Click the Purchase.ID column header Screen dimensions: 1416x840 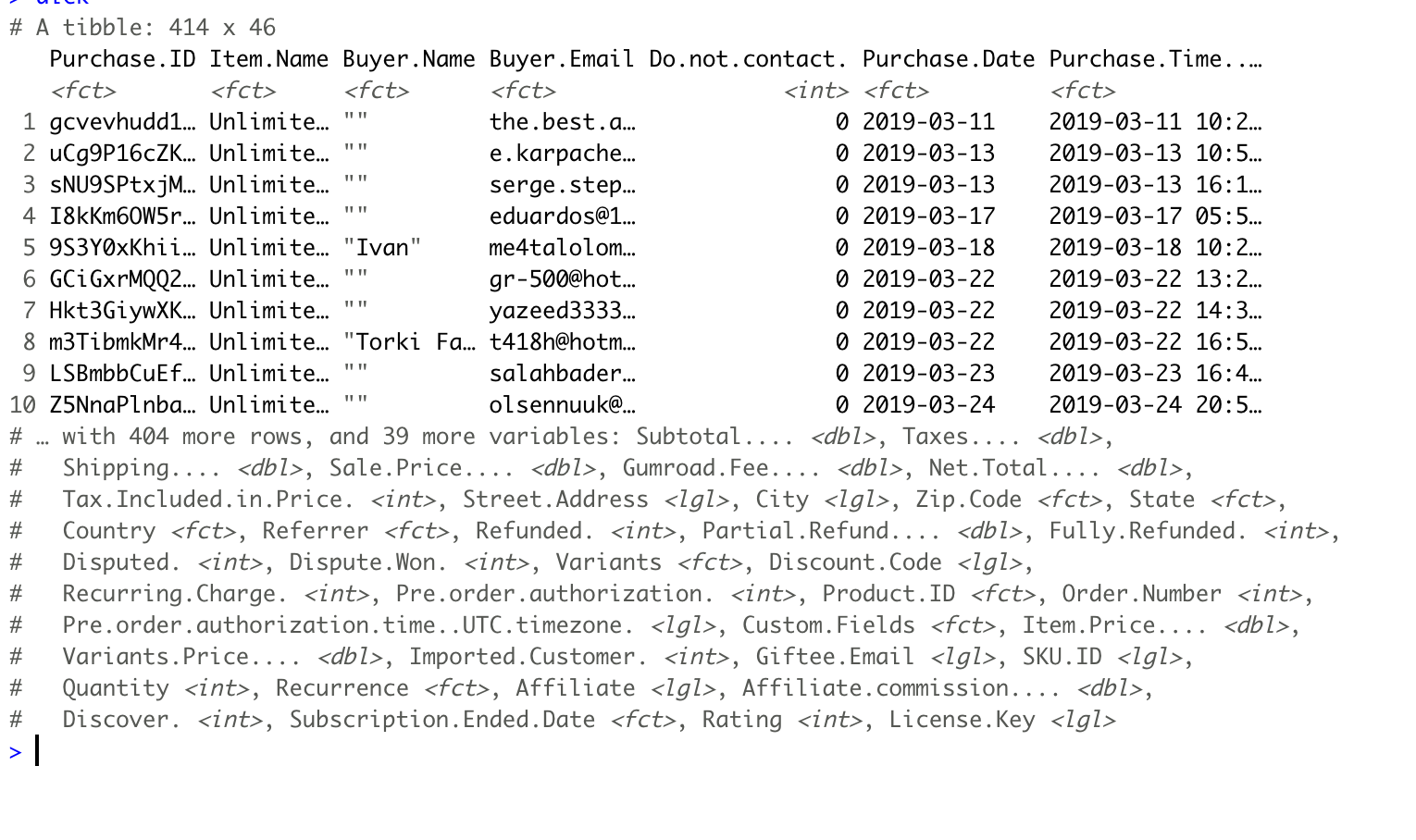click(122, 59)
